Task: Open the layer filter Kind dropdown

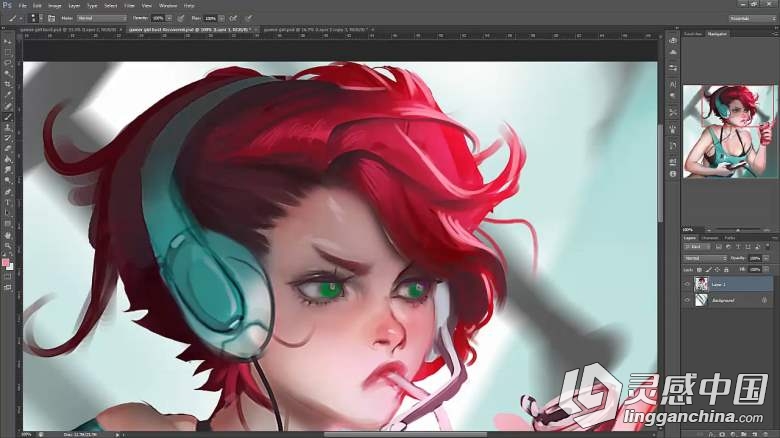Action: (697, 247)
